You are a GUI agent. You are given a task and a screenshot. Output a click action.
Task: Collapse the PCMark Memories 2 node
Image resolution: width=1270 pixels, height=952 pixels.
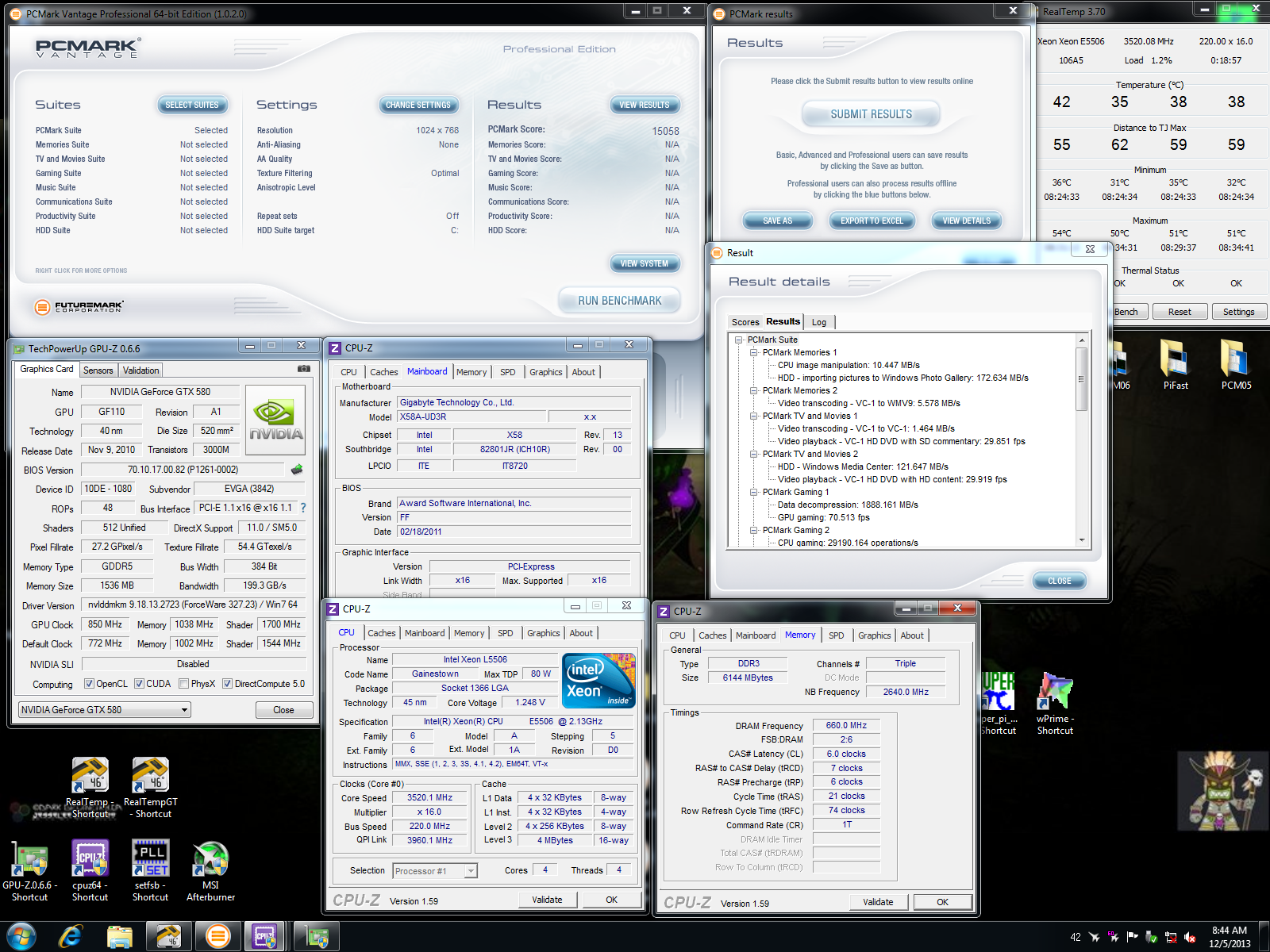click(x=753, y=390)
